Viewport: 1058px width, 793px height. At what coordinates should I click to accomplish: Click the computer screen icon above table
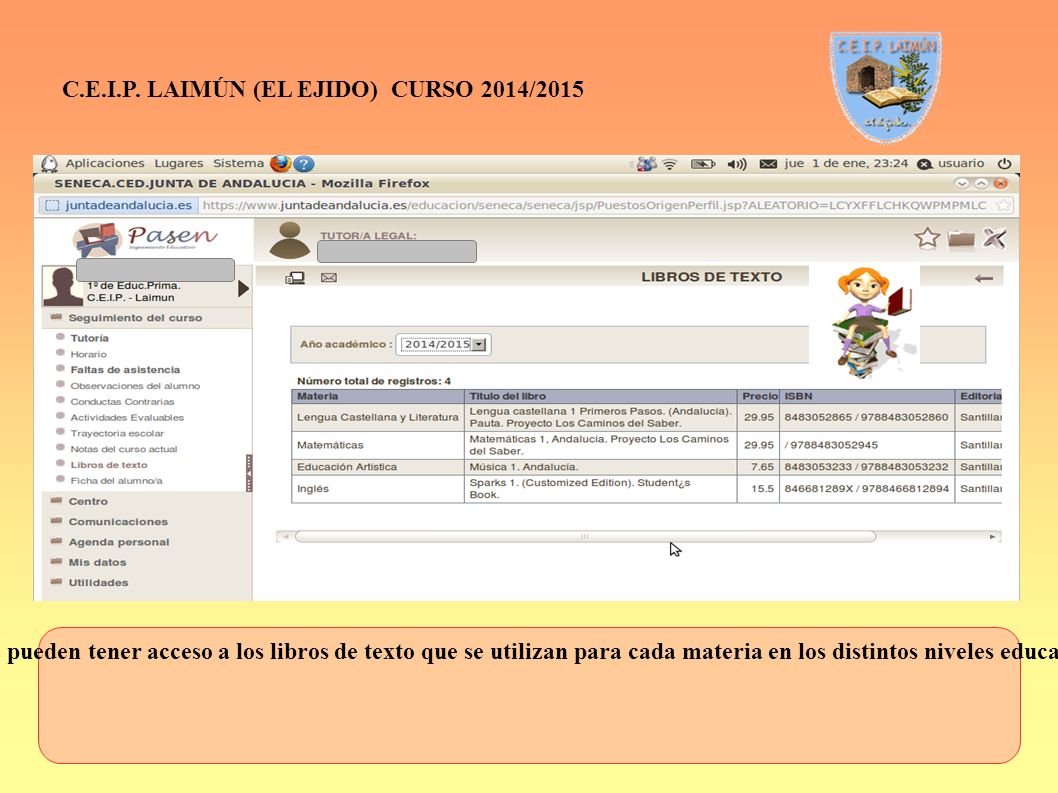point(295,277)
